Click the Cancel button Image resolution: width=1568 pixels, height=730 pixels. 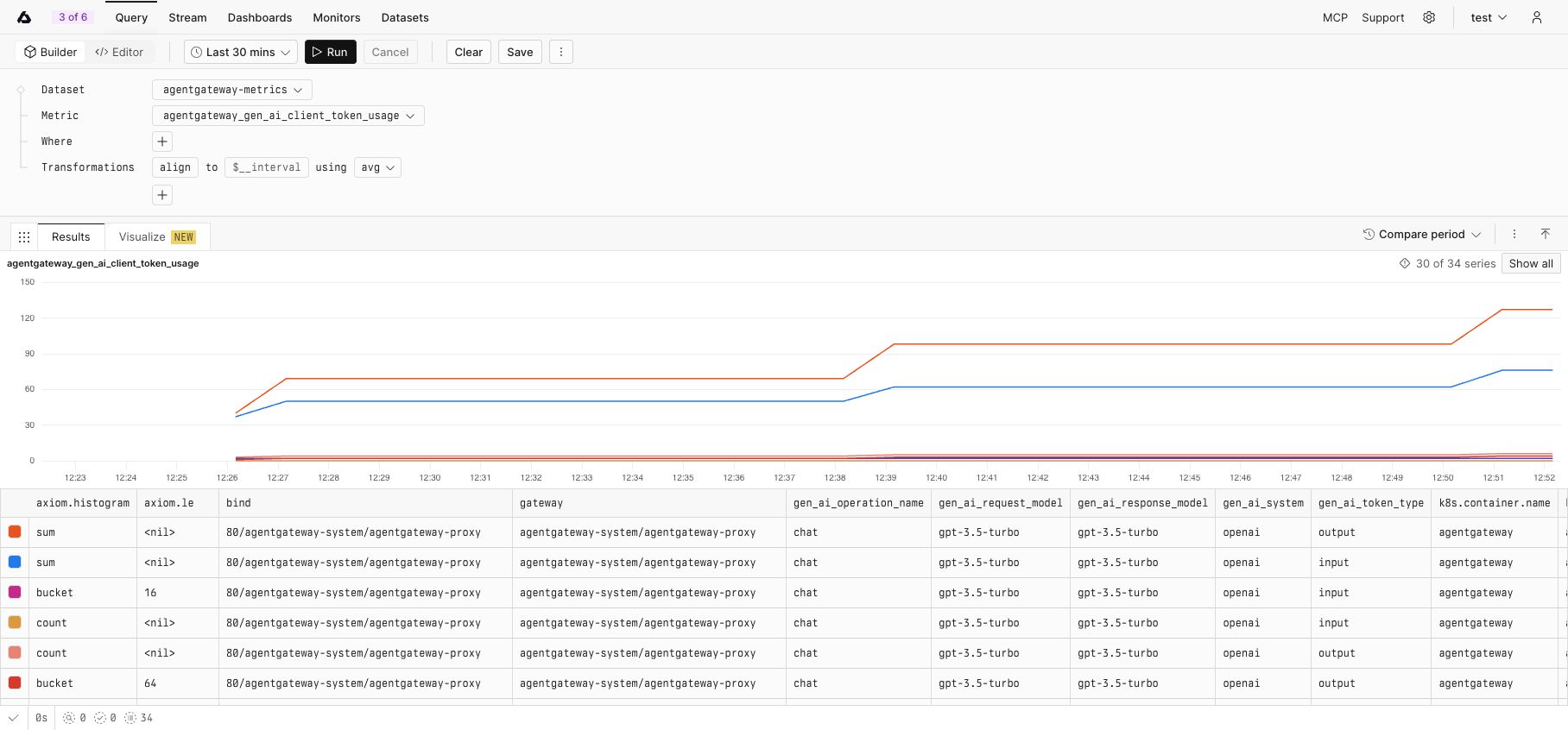pos(390,52)
